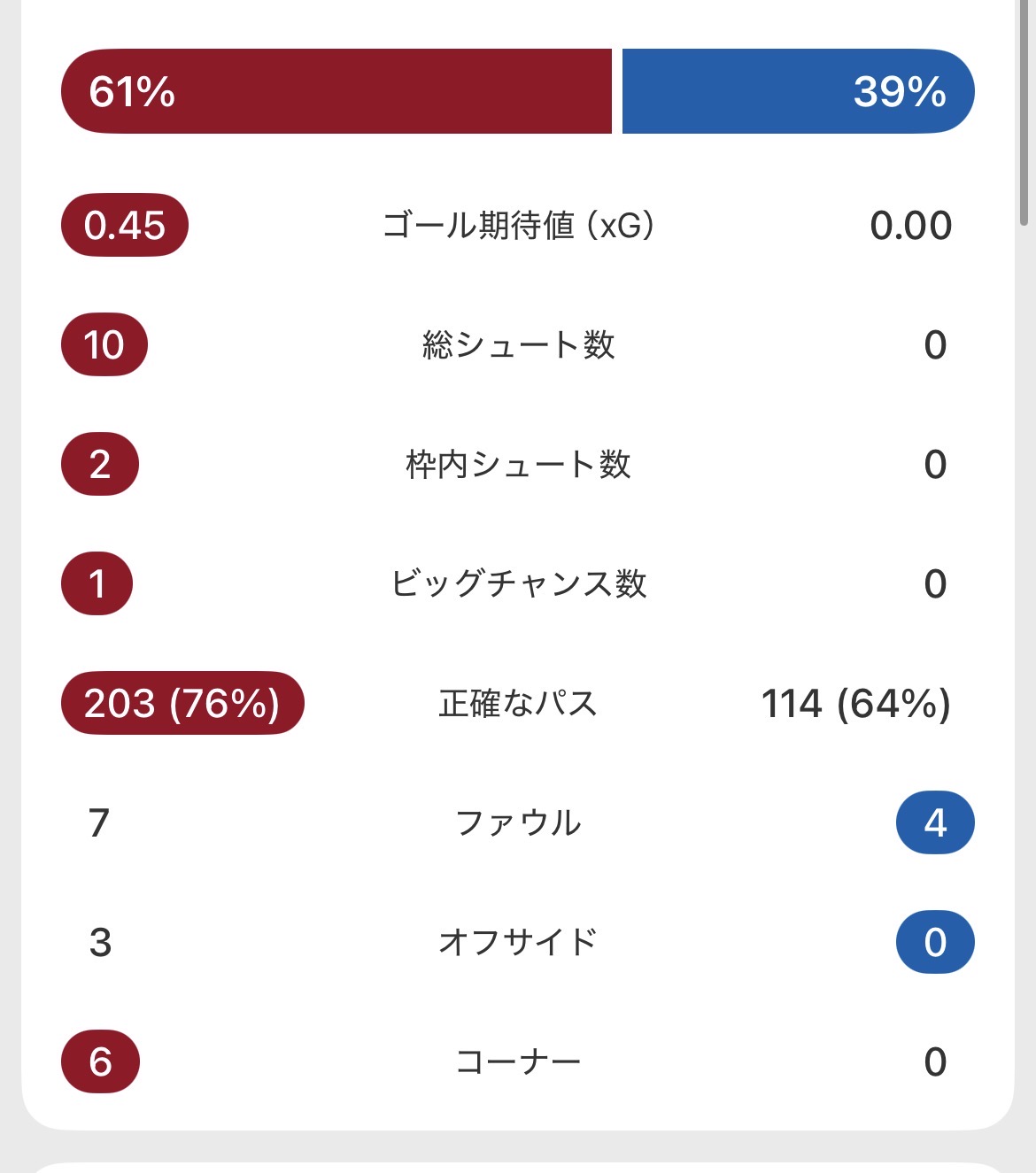Tap the blue 0 offsides badge
Image resolution: width=1036 pixels, height=1173 pixels.
click(x=935, y=942)
